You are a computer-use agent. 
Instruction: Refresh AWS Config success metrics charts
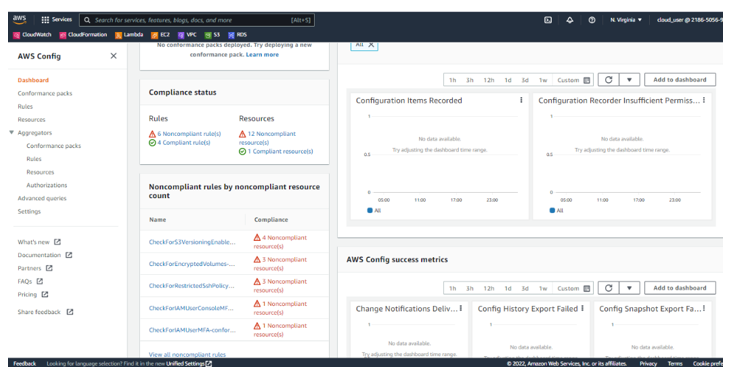pyautogui.click(x=608, y=288)
